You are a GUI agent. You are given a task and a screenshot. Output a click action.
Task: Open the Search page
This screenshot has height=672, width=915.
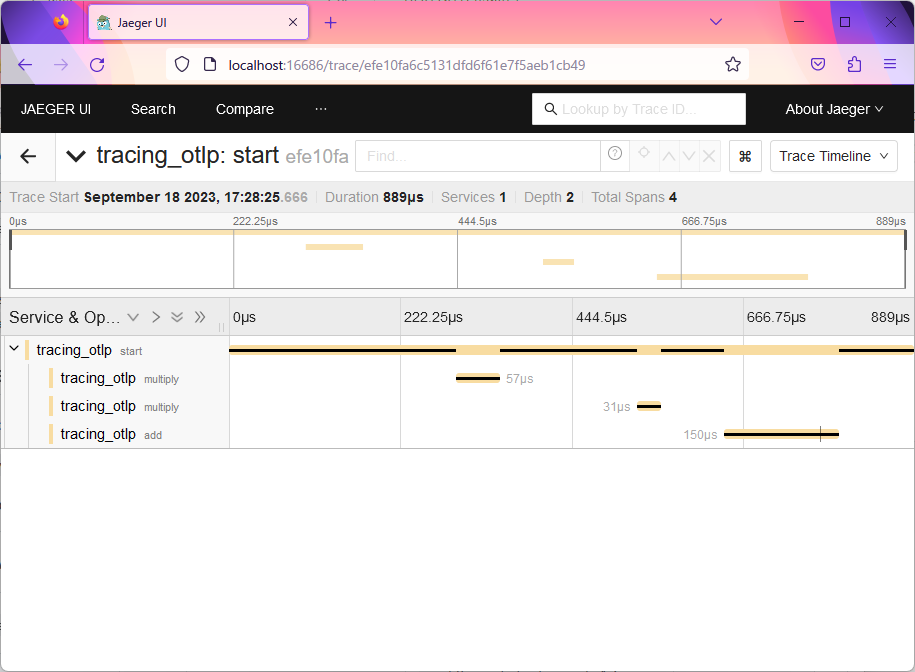click(x=153, y=109)
